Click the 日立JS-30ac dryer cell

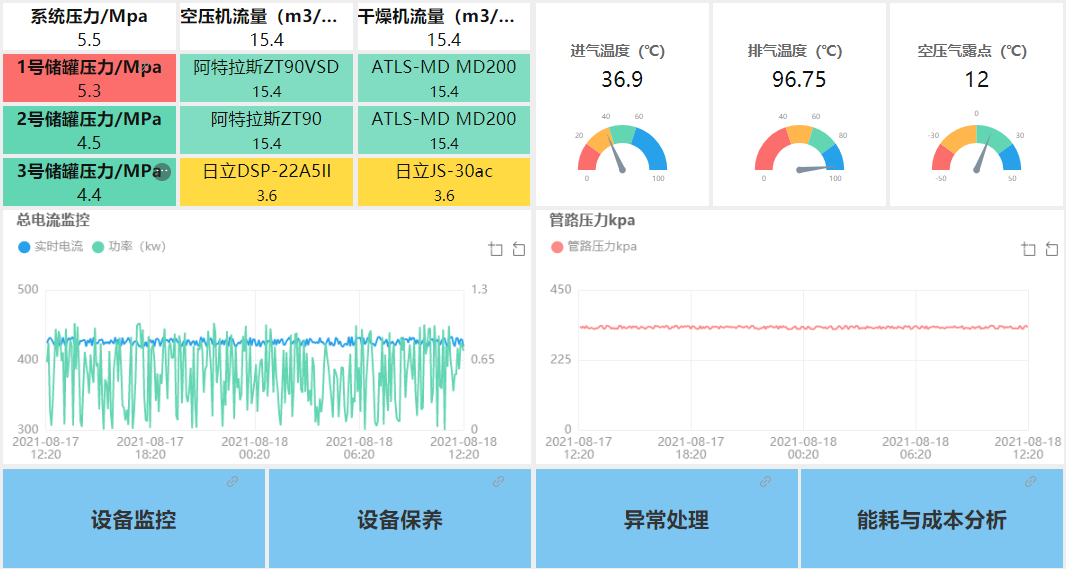[444, 182]
